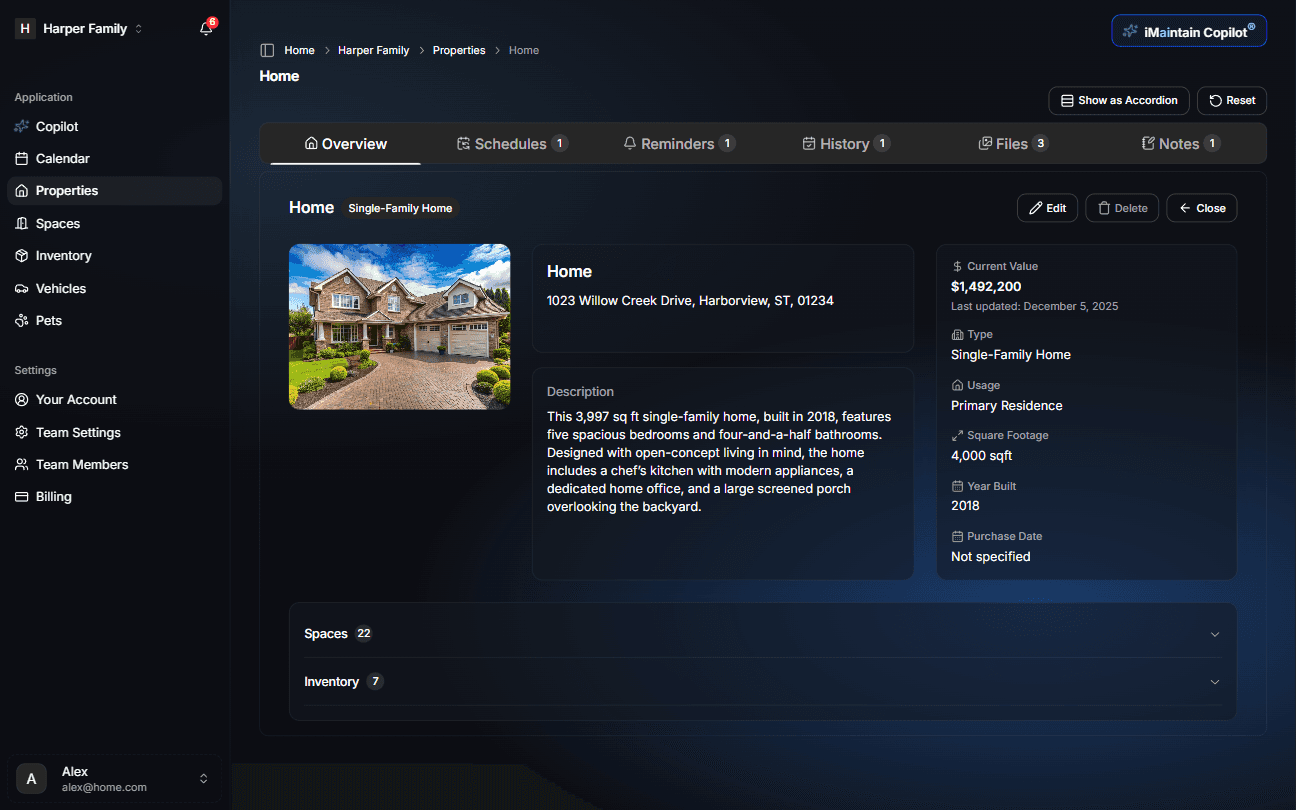Open Inventory in the sidebar
This screenshot has width=1296, height=810.
coord(63,256)
